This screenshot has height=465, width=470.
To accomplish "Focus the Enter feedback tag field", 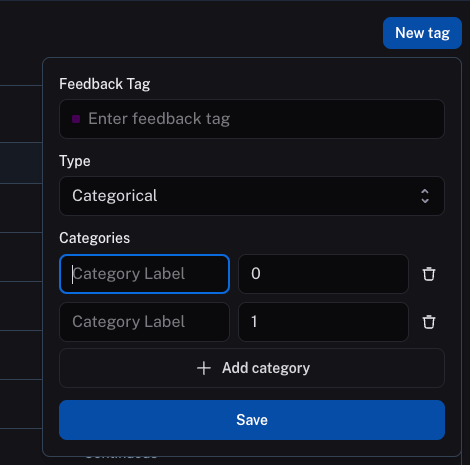I will point(252,119).
